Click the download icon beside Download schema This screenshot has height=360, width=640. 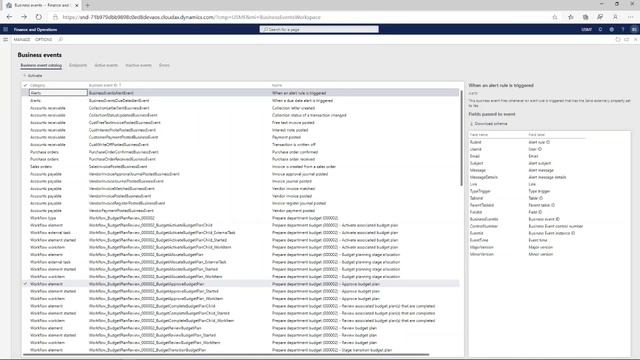click(x=471, y=124)
